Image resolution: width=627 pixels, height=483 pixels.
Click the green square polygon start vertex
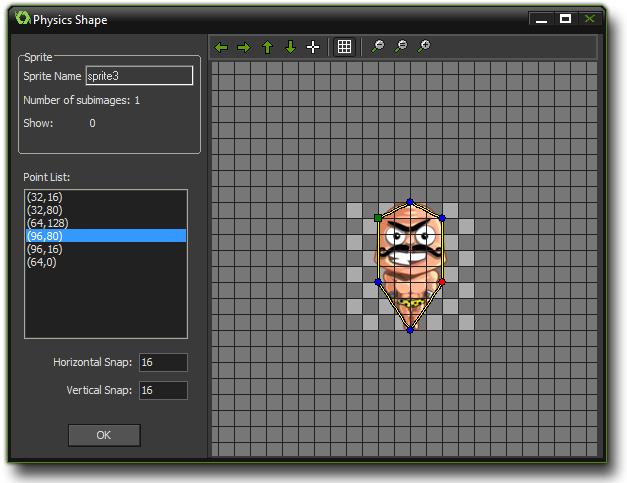[x=378, y=217]
